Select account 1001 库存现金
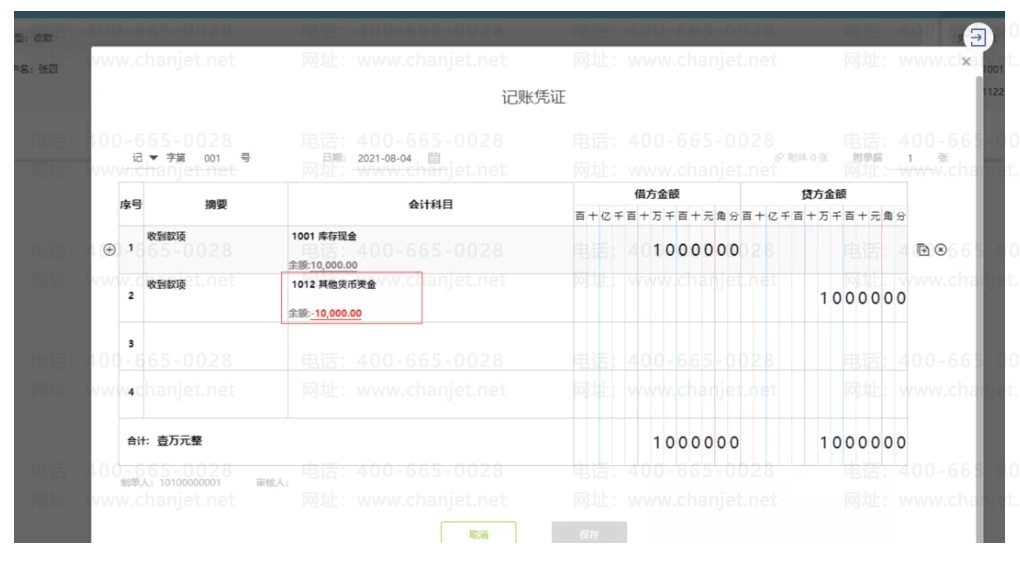Viewport: 1020px width, 566px height. pyautogui.click(x=324, y=236)
